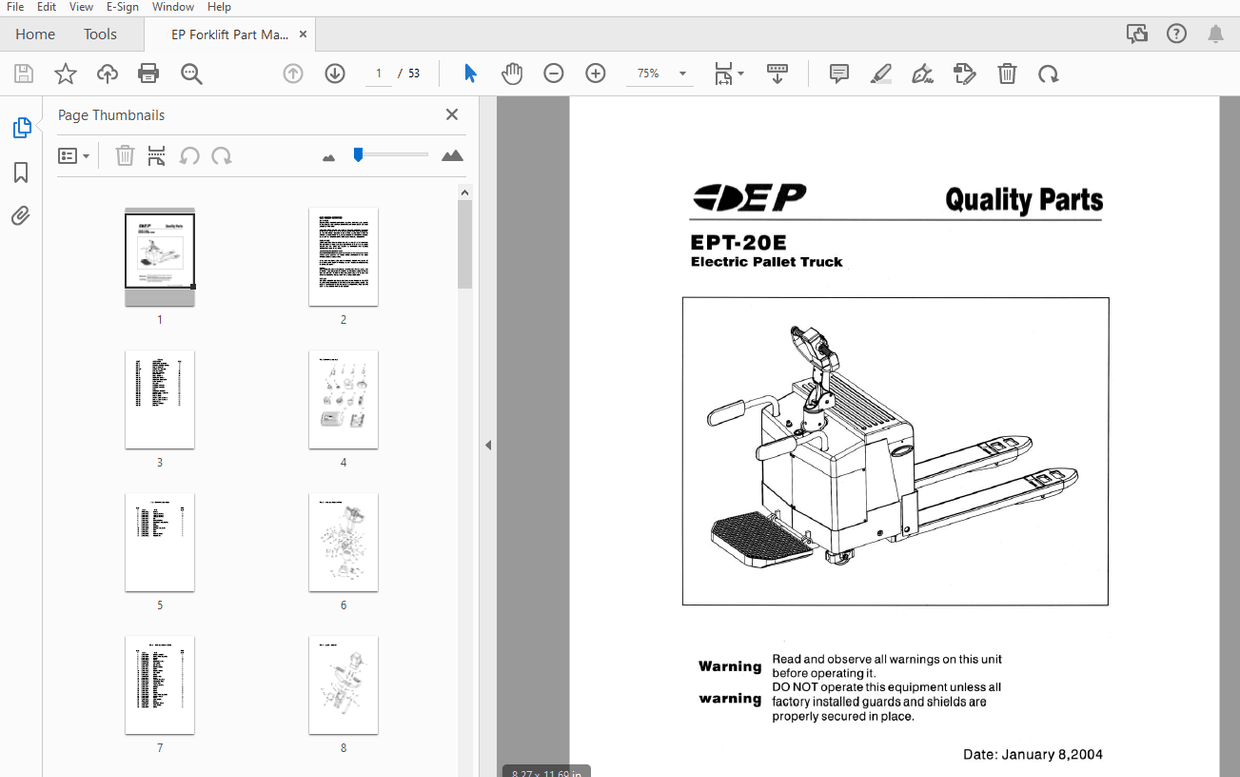Select the Hand tool in the toolbar
1240x777 pixels.
[511, 73]
